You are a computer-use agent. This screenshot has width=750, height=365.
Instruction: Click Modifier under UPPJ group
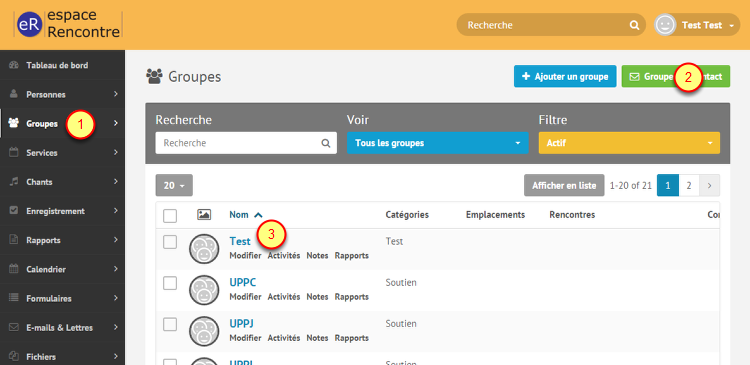[x=245, y=338]
